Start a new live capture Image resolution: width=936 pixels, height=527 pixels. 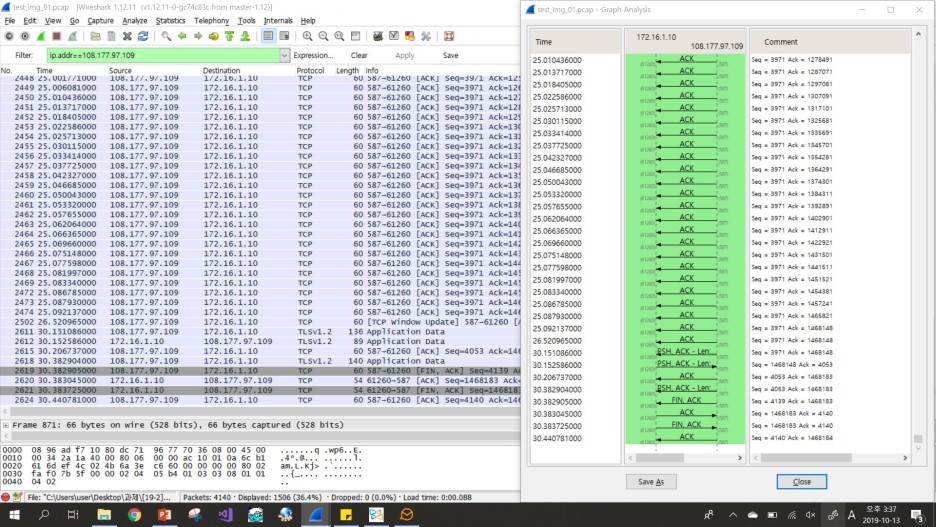coord(41,36)
